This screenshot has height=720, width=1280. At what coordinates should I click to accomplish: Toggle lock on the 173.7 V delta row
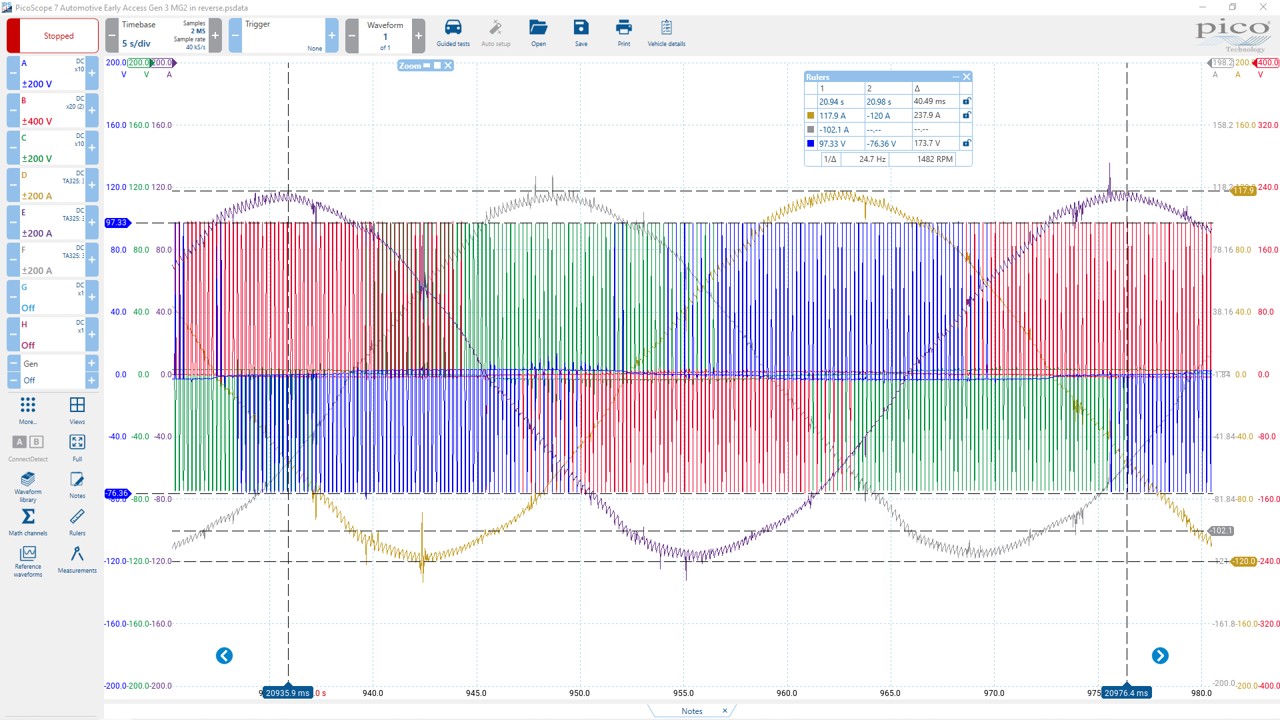tap(965, 144)
